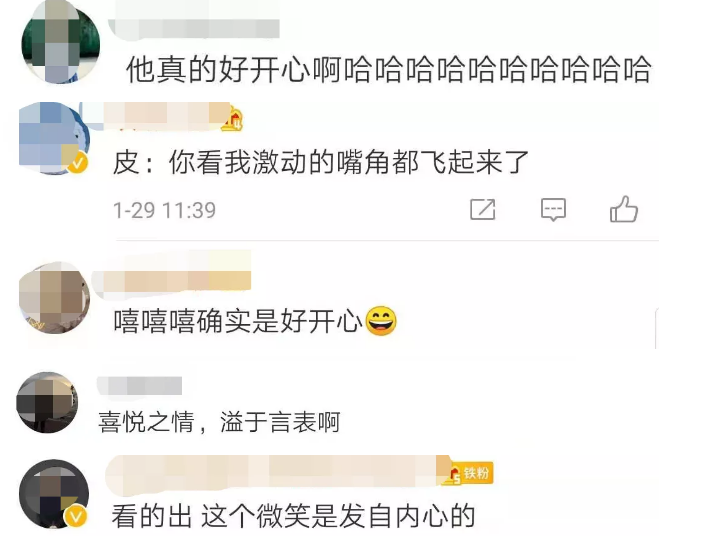Open the bottom commenter's black avatar
This screenshot has width=705, height=536.
tap(54, 494)
